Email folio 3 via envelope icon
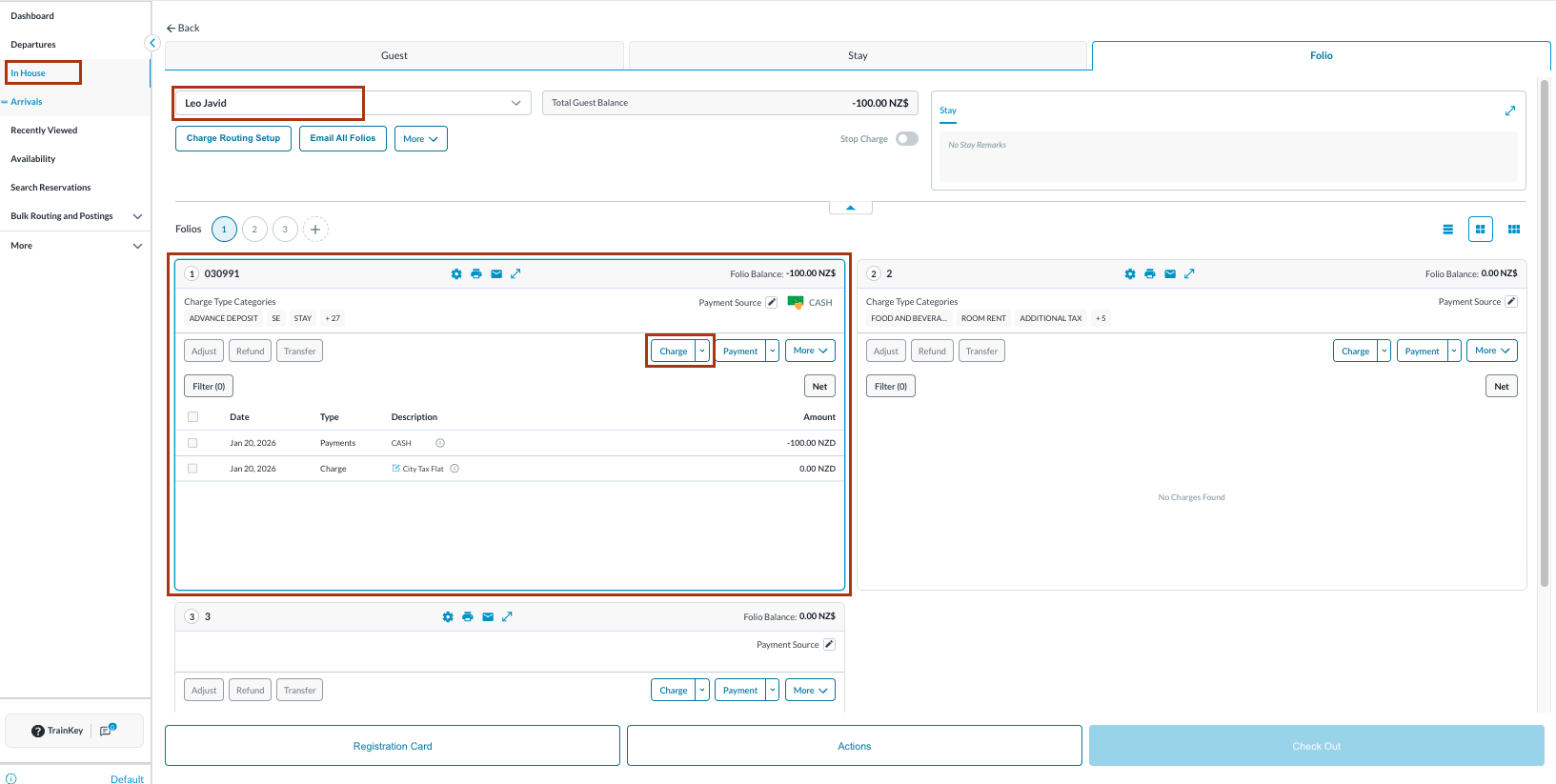This screenshot has width=1556, height=784. click(488, 617)
